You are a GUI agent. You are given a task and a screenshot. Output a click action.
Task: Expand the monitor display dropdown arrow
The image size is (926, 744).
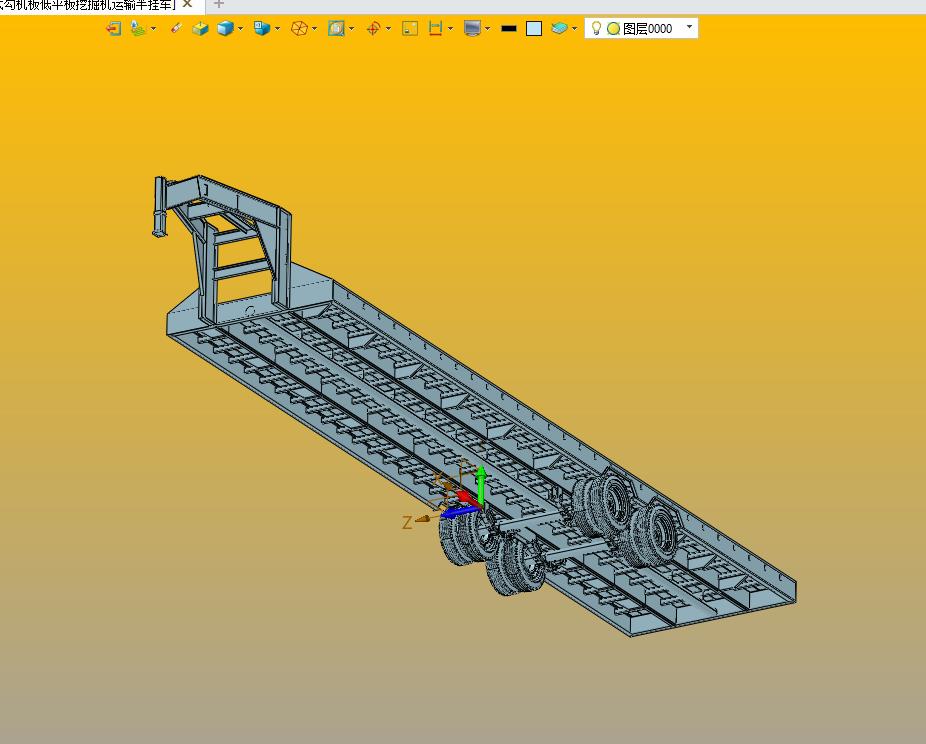(x=487, y=28)
